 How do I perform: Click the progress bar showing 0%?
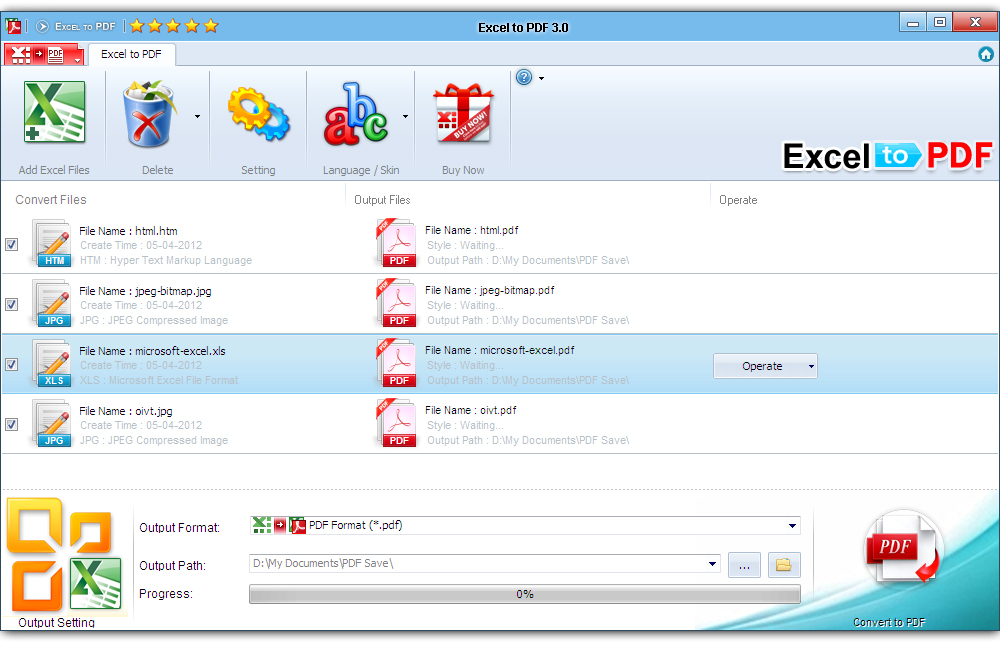click(525, 594)
